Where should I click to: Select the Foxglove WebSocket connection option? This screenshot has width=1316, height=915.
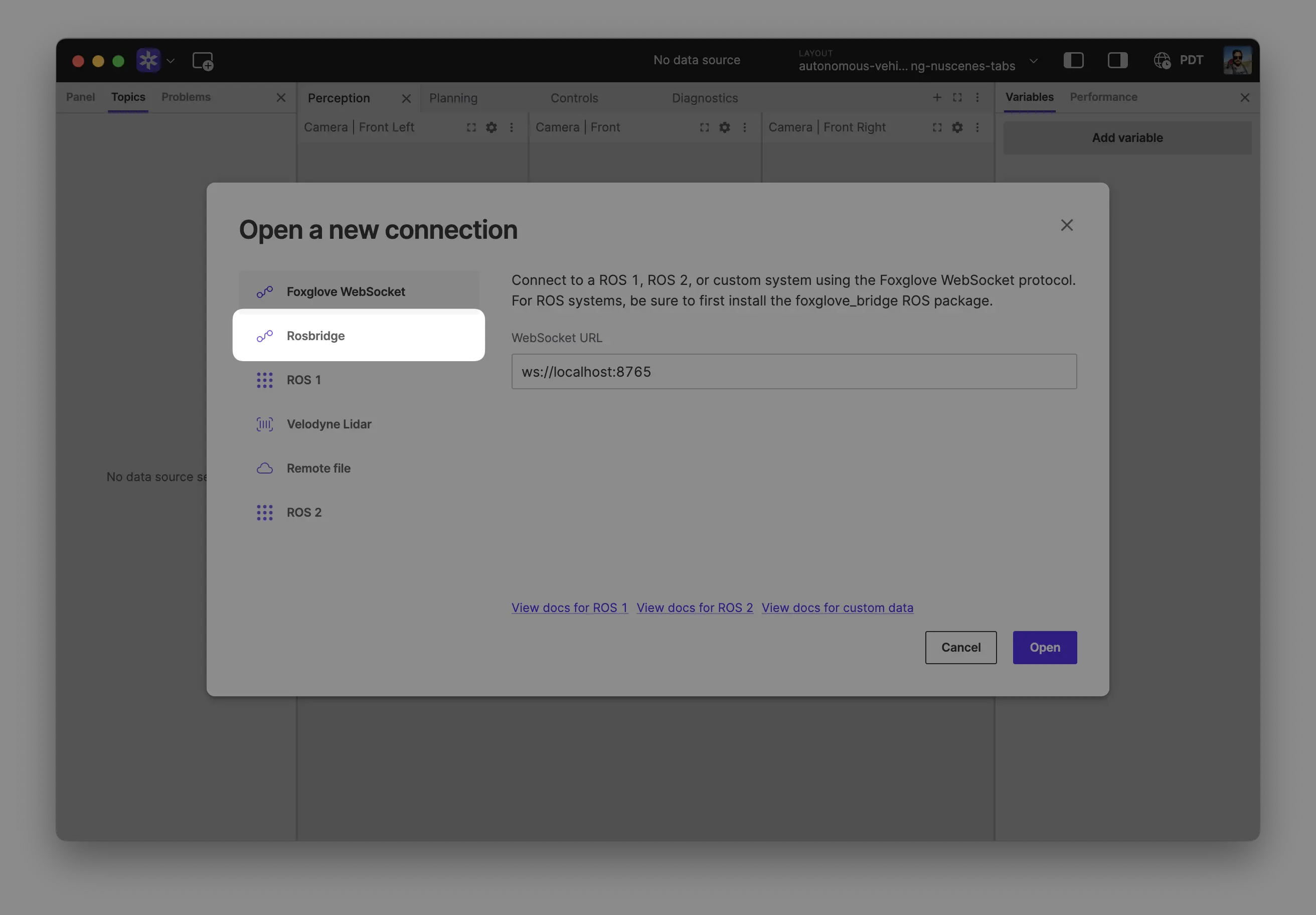pyautogui.click(x=359, y=291)
